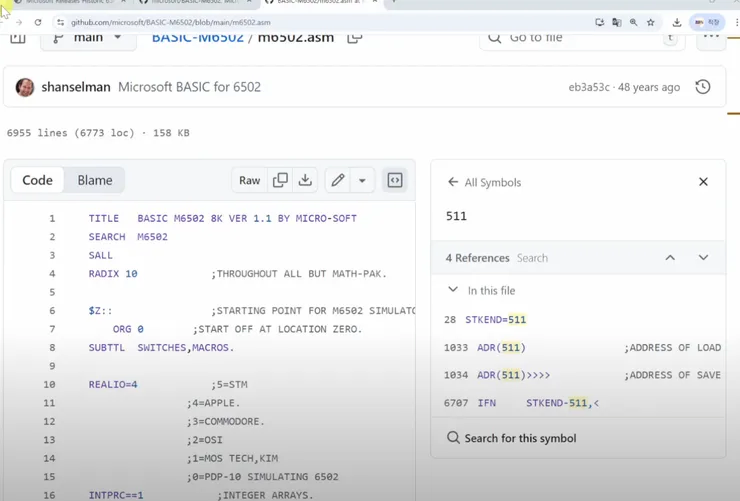Screen dimensions: 740x501
Task: Click SEARCH M6502 on line 2
Action: coord(128,237)
